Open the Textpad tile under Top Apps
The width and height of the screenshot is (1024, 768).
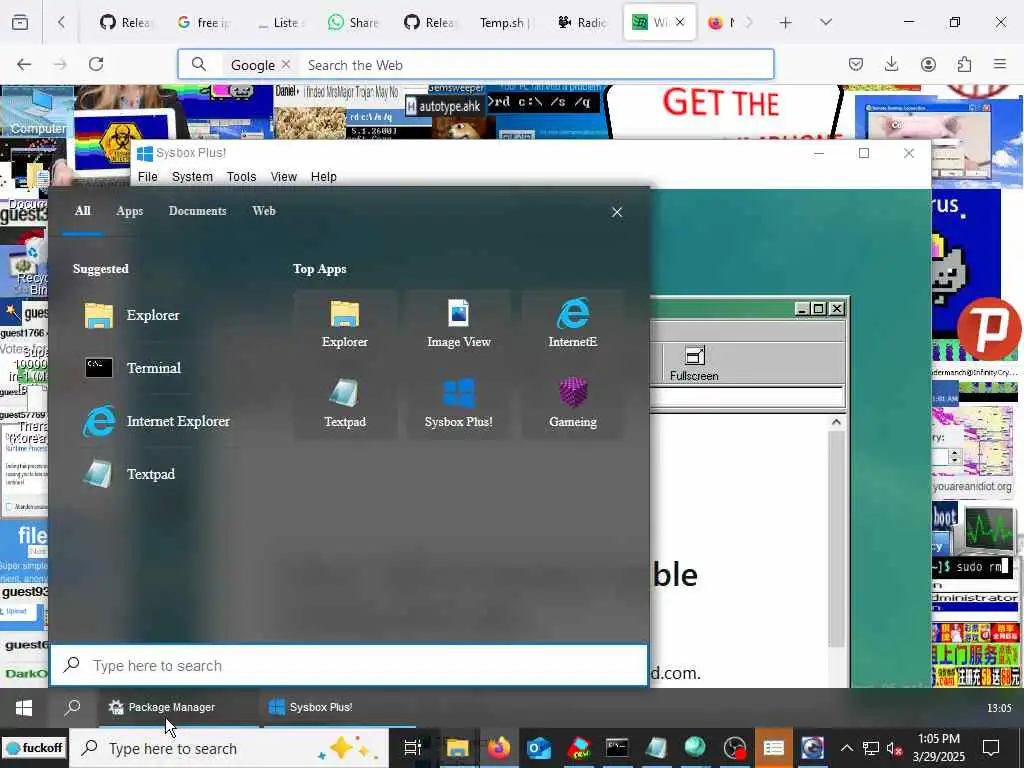tap(345, 404)
